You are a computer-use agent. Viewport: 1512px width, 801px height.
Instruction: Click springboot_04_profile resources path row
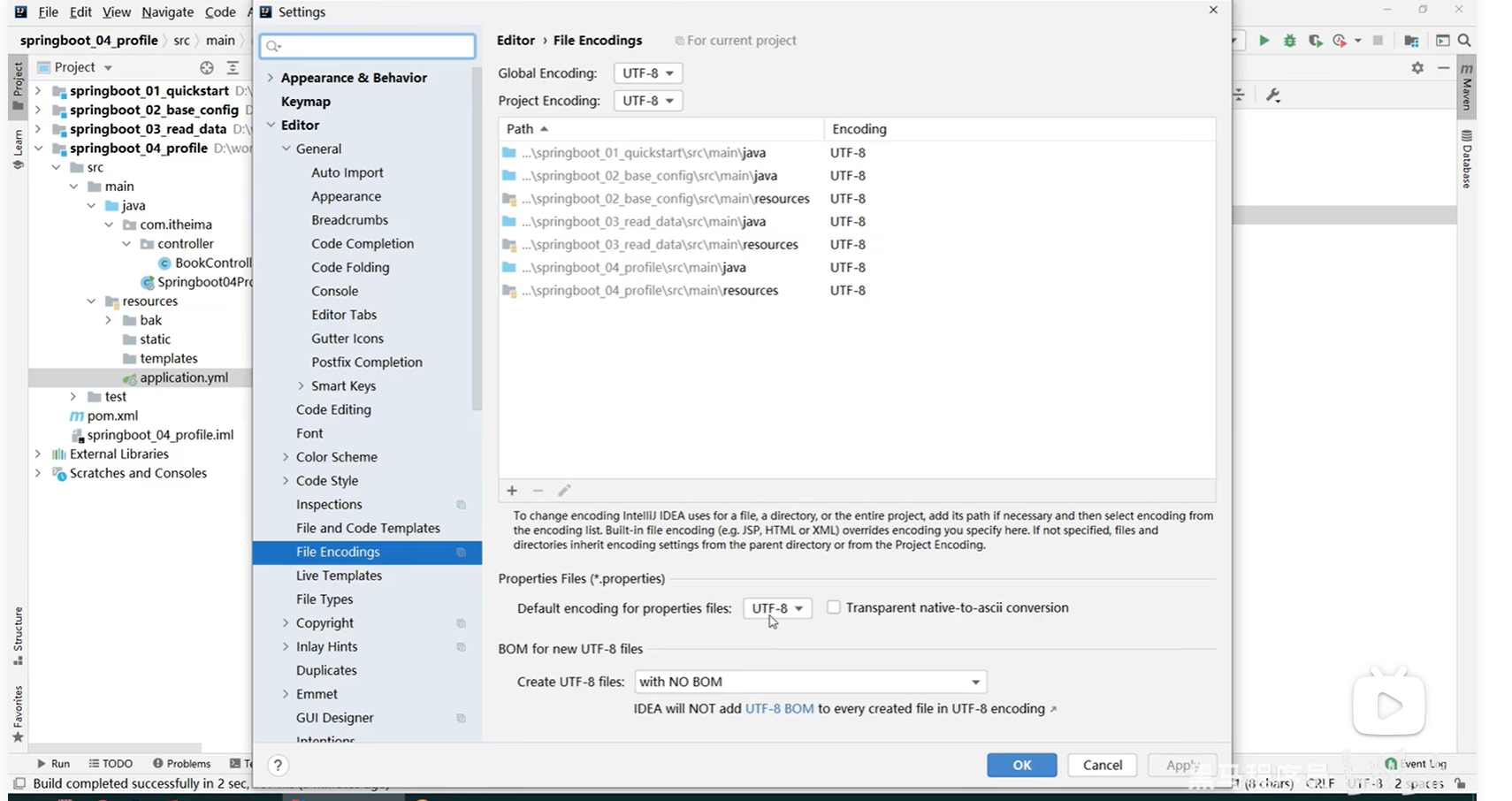(x=857, y=291)
